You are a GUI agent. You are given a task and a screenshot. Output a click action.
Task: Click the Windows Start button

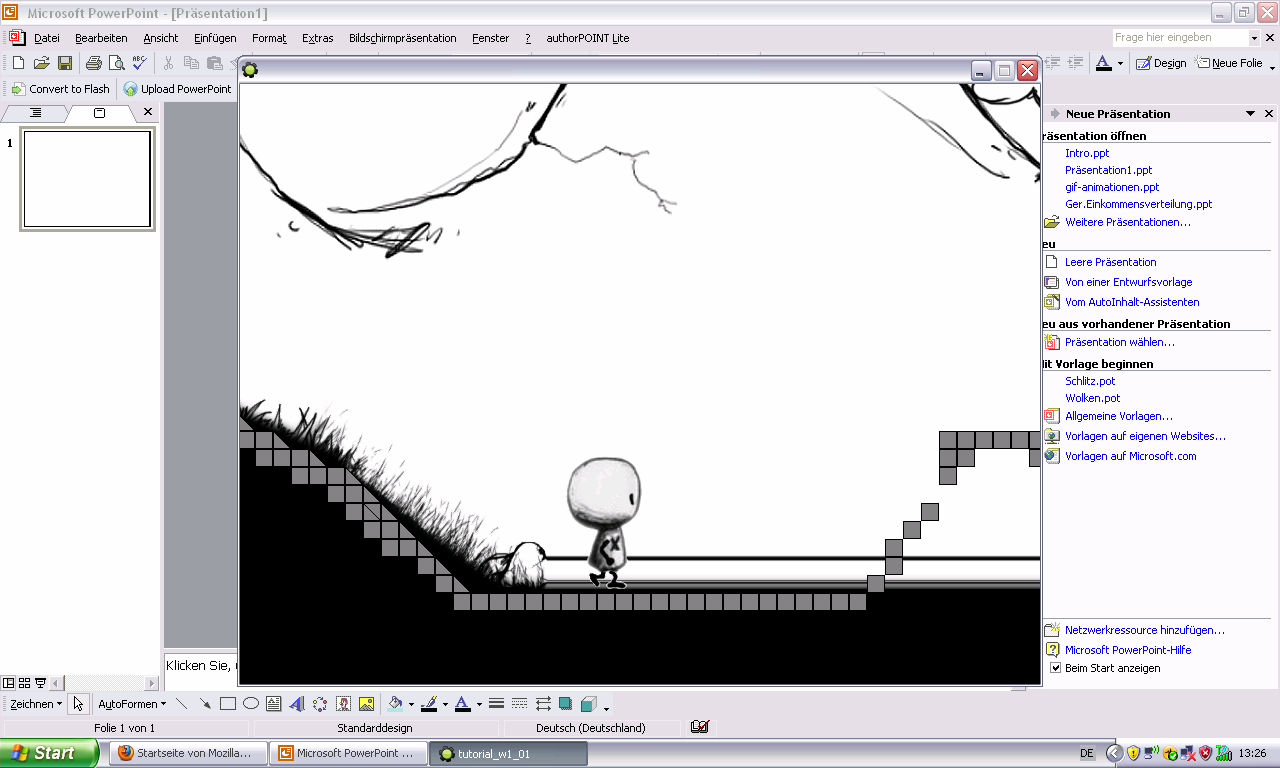click(x=49, y=753)
